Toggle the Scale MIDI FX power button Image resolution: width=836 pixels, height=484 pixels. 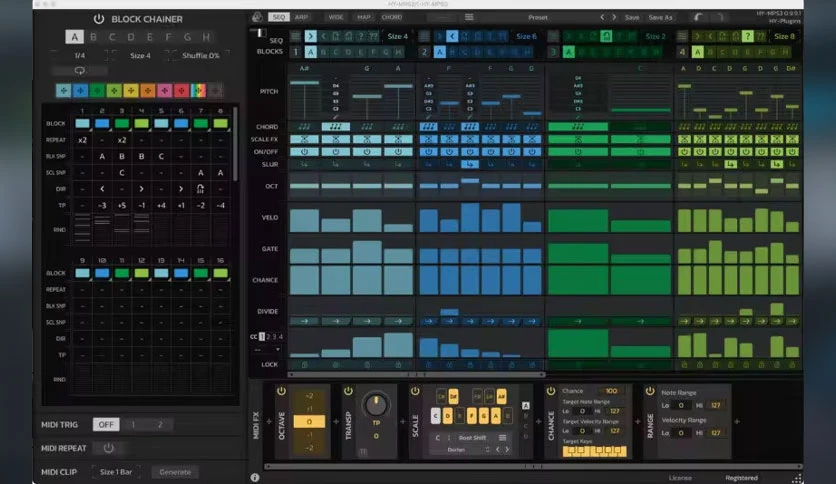(415, 391)
